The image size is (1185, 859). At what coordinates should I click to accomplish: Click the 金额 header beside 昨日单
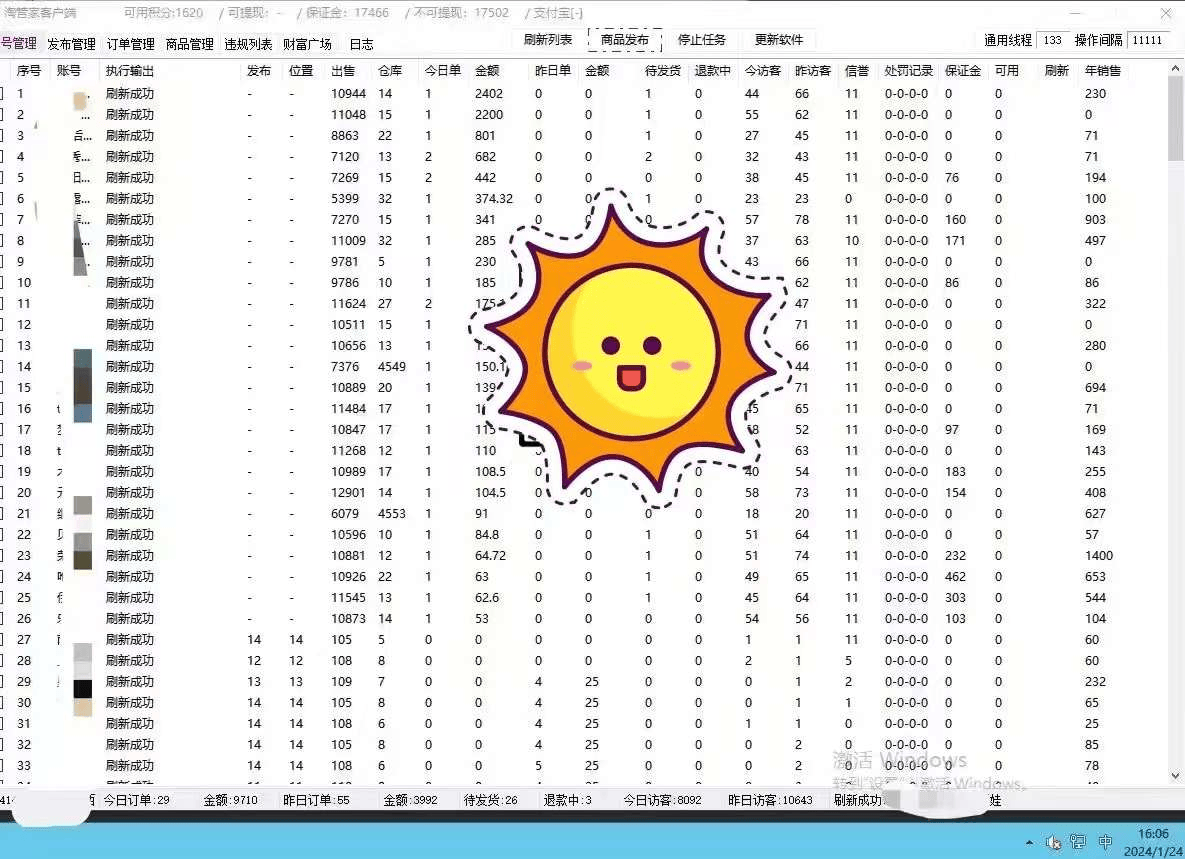[597, 70]
